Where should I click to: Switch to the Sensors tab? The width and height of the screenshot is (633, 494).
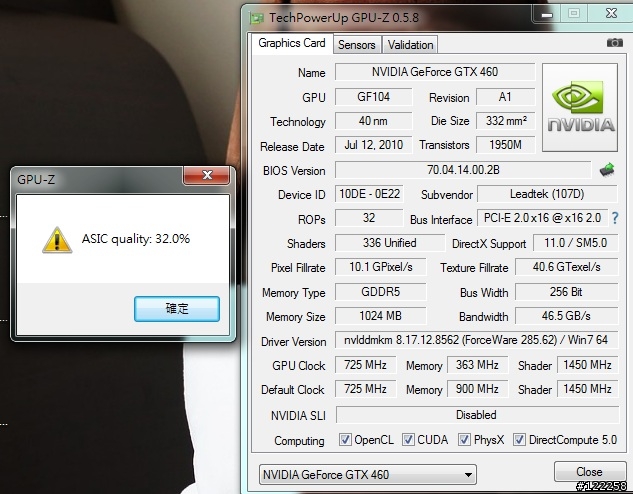[x=357, y=45]
